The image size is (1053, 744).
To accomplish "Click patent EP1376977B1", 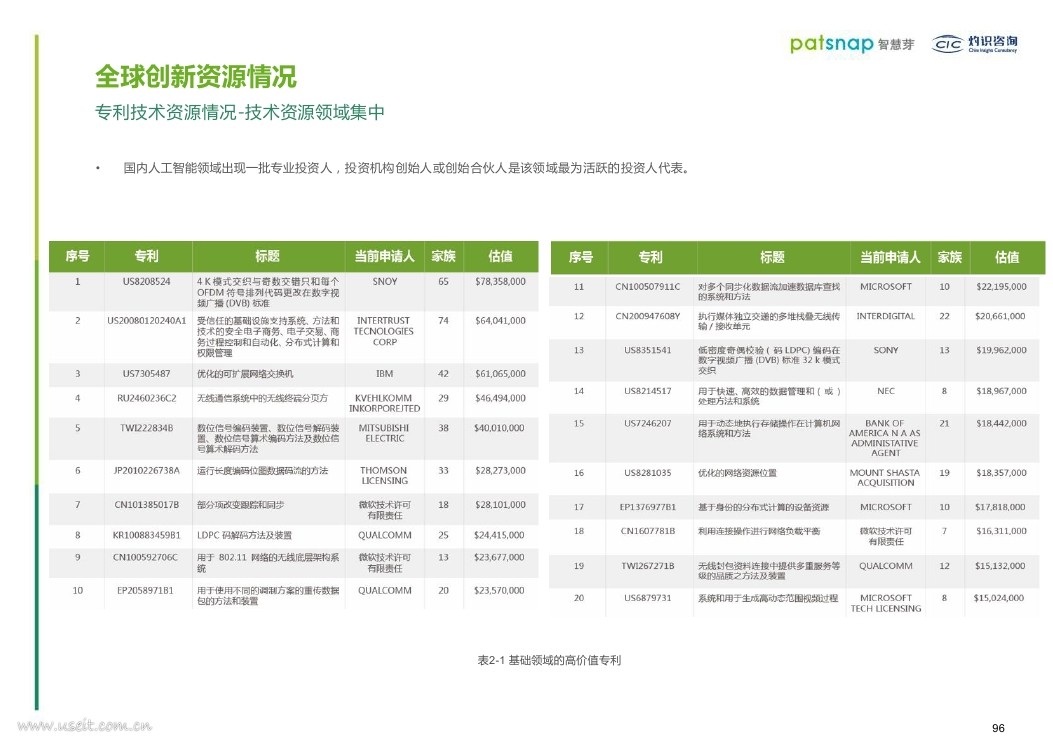I will (x=647, y=507).
